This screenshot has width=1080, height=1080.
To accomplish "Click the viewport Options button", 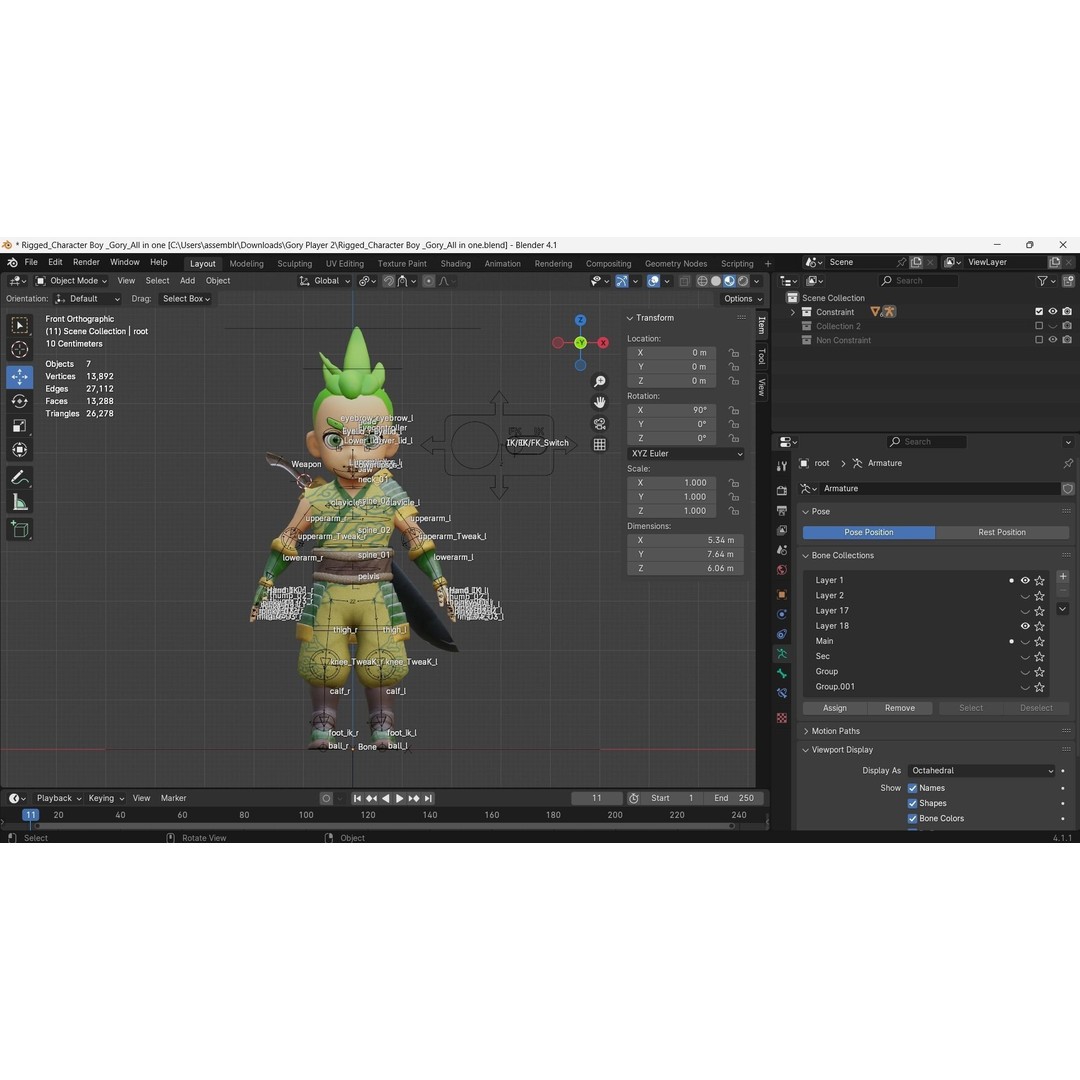I will click(742, 299).
